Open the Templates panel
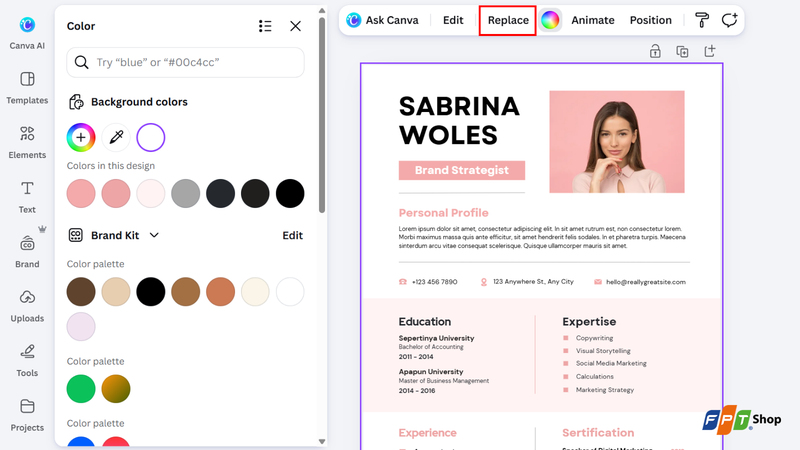The width and height of the screenshot is (800, 450). click(27, 88)
